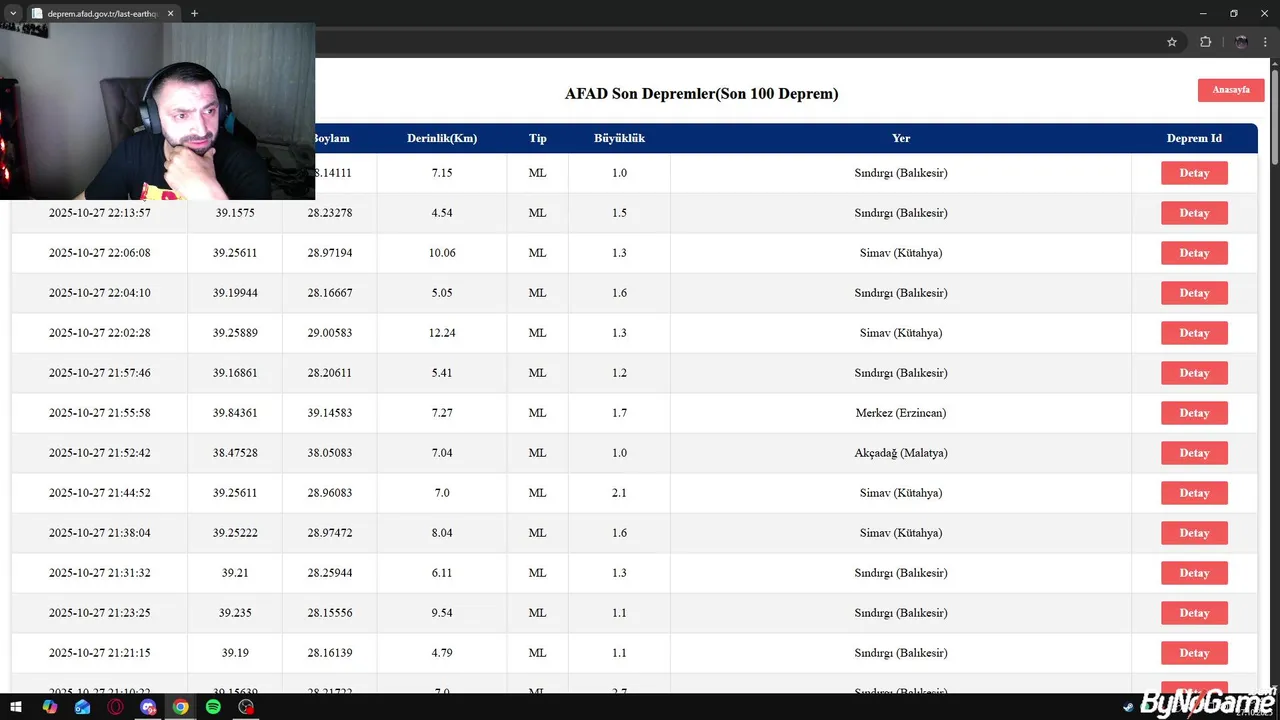This screenshot has height=720, width=1280.
Task: Click Sındırgı (Balıkesir) in the 21:31:32 row
Action: [x=901, y=573]
